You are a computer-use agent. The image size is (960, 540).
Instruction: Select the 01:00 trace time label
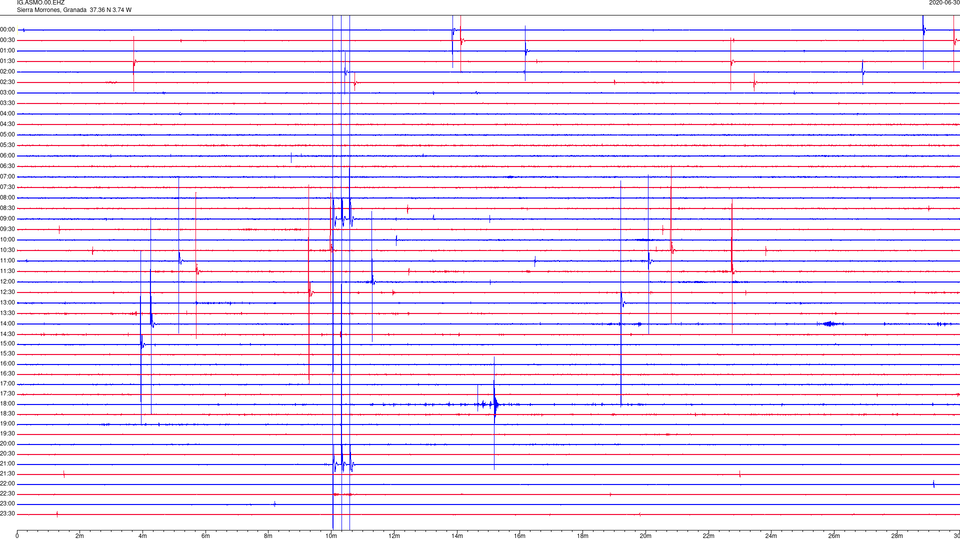(x=7, y=51)
